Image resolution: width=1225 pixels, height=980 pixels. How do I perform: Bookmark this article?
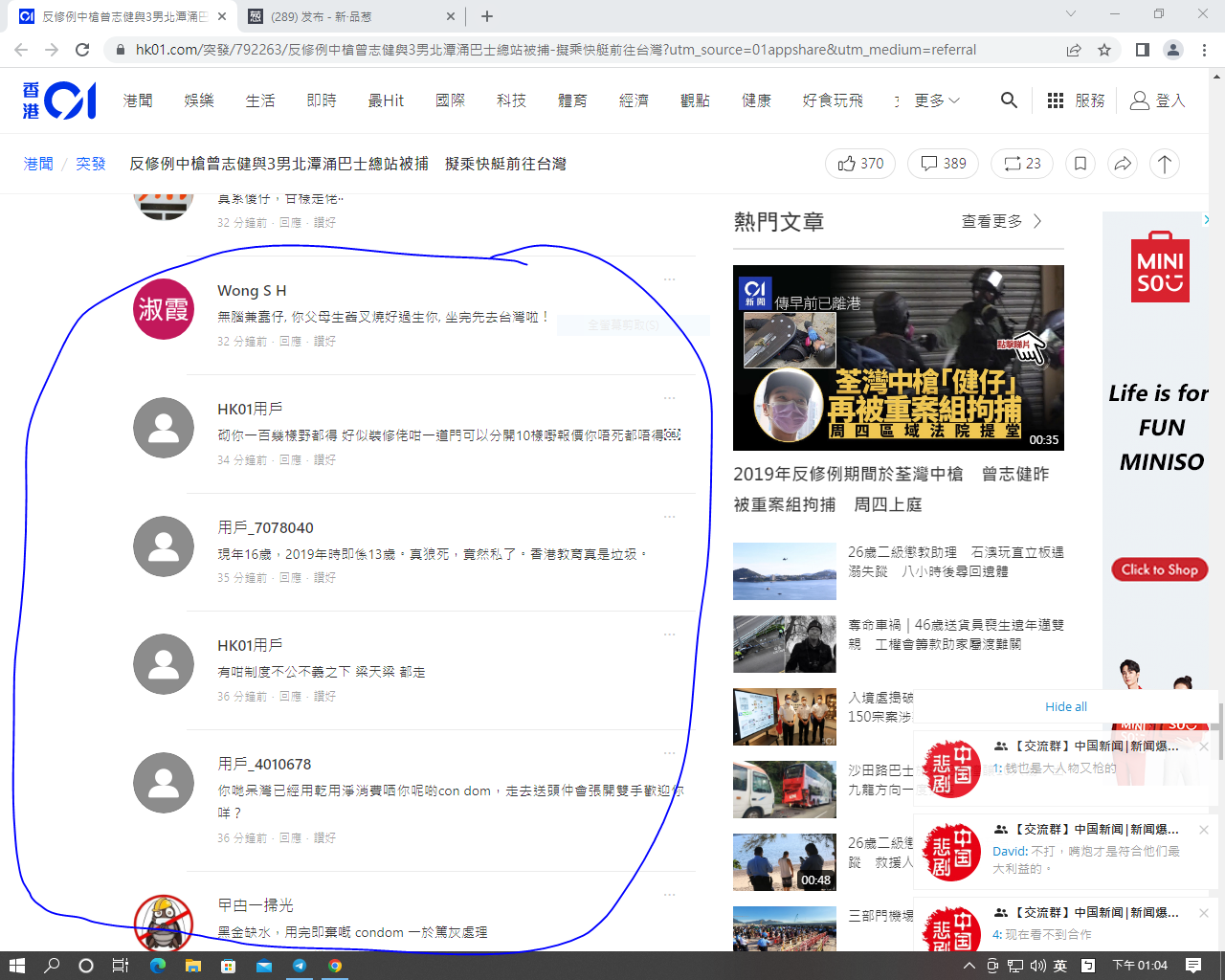[x=1080, y=164]
